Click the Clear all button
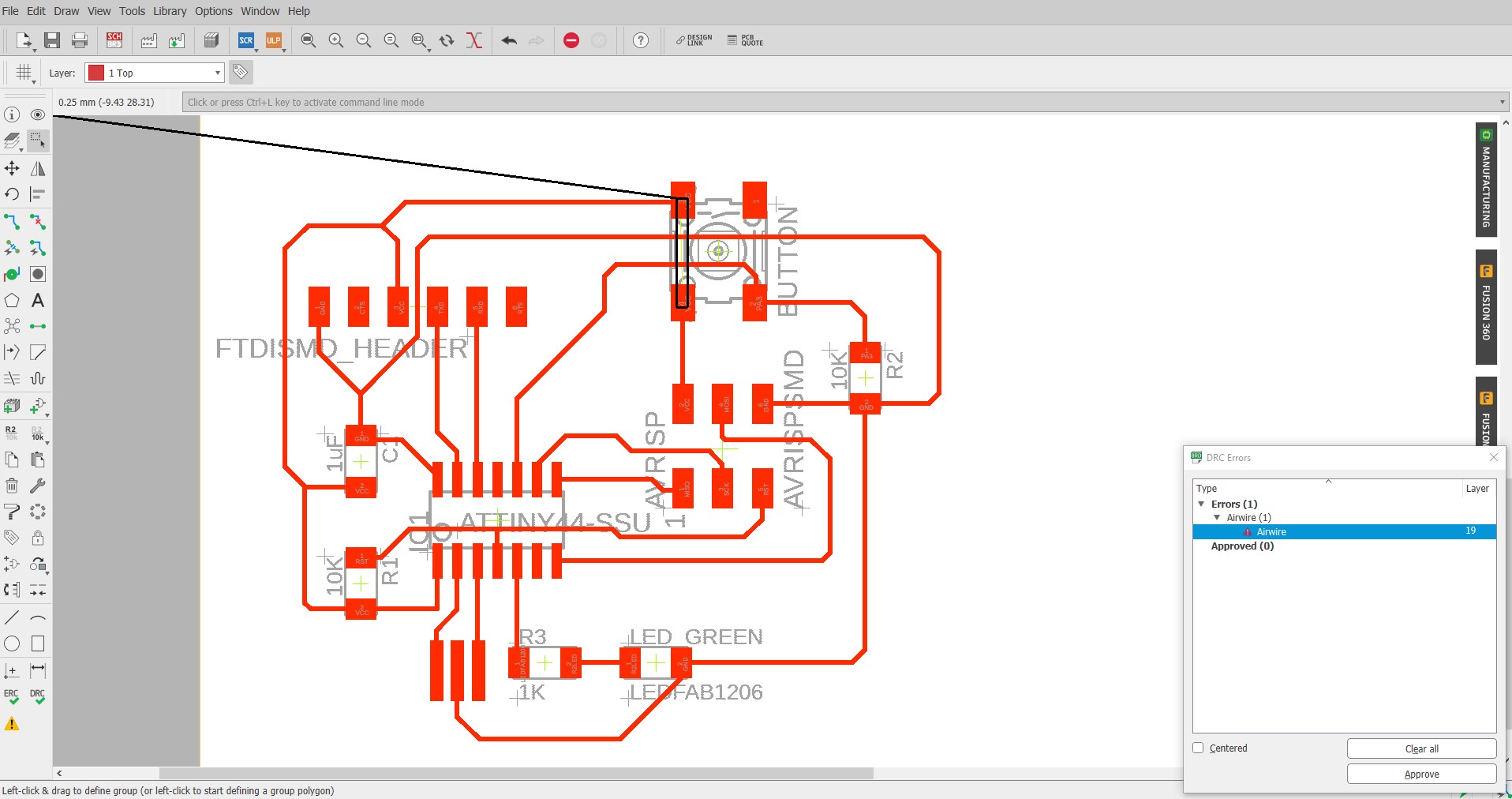The image size is (1512, 799). click(x=1421, y=748)
